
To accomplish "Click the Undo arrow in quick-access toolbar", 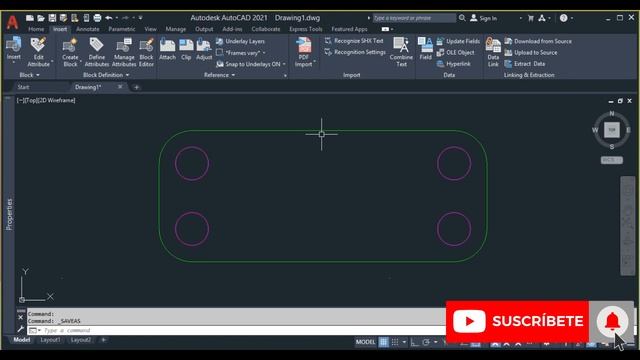I will [x=109, y=18].
